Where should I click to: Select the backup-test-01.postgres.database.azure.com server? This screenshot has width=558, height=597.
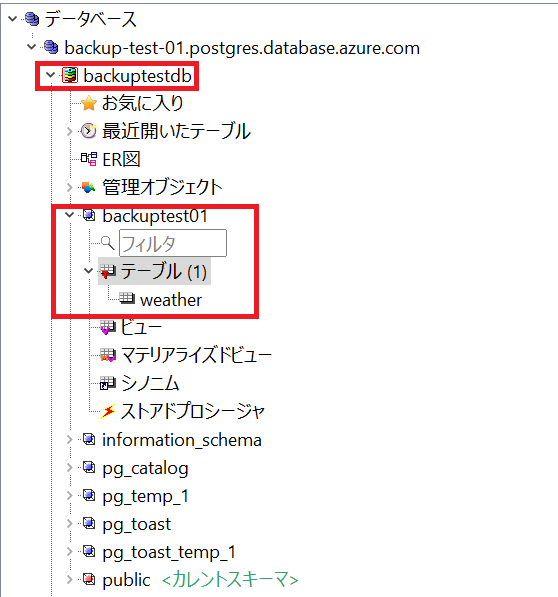click(242, 48)
